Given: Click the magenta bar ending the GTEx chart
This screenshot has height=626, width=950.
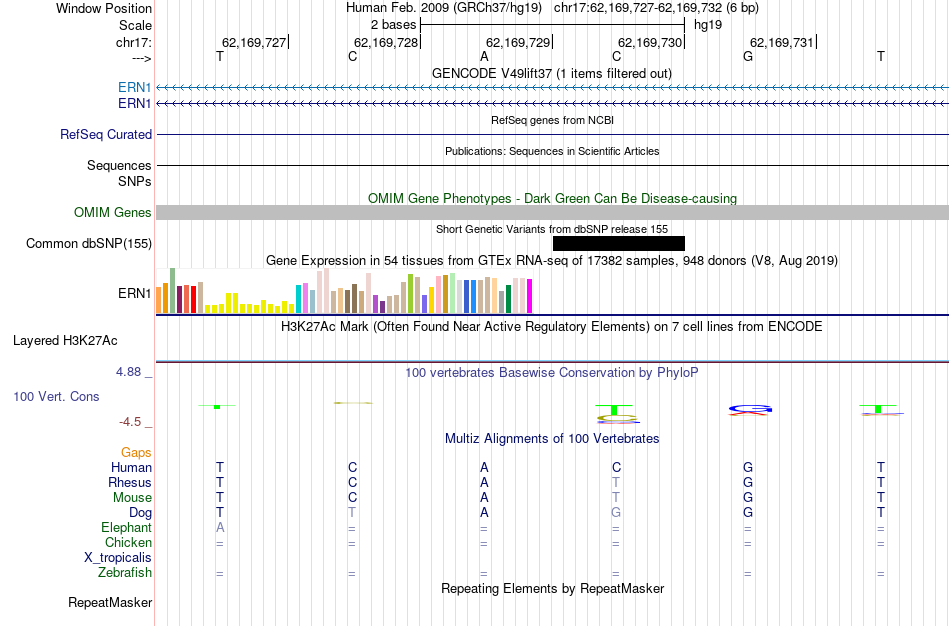Looking at the screenshot, I should [x=530, y=296].
